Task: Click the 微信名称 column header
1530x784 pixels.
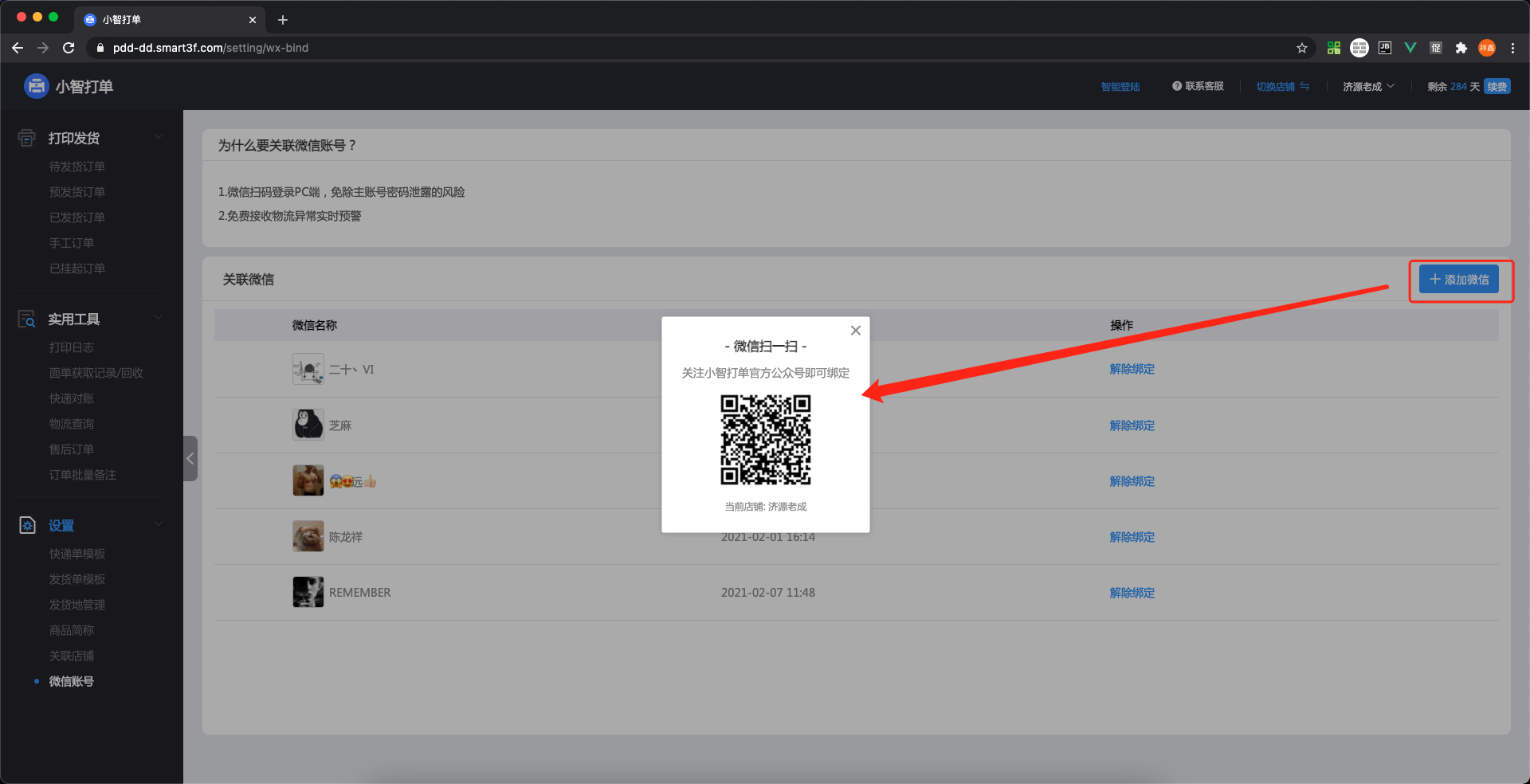Action: pos(315,325)
